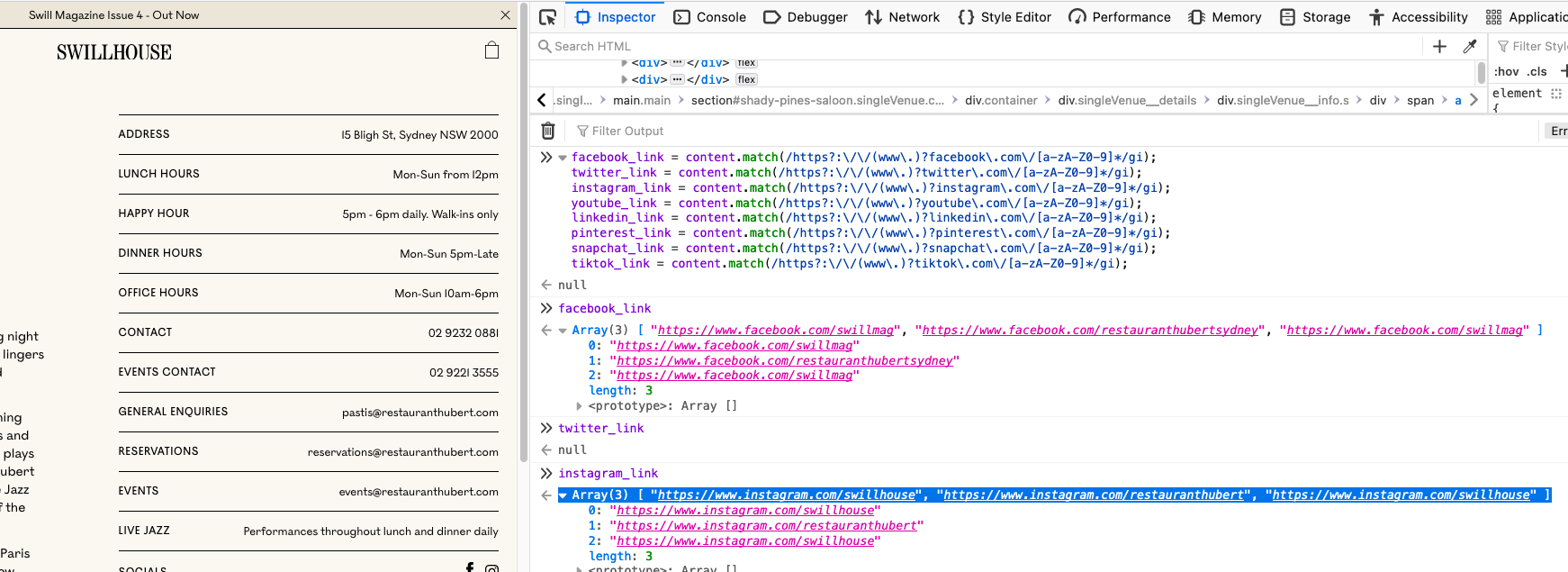The height and width of the screenshot is (572, 1568).
Task: Toggle the flex badge on the lower div row
Action: point(746,79)
